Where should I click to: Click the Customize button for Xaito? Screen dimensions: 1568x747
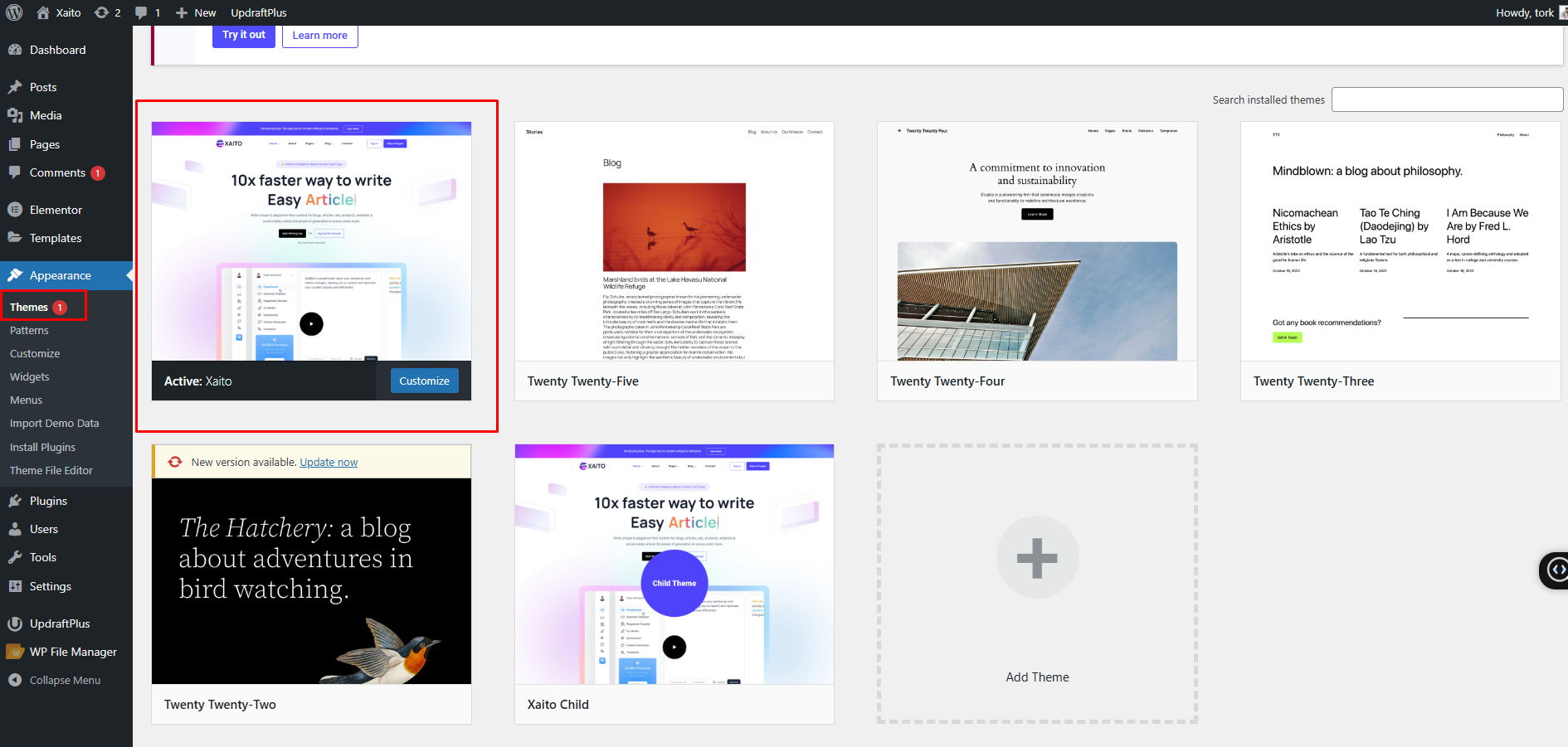424,381
